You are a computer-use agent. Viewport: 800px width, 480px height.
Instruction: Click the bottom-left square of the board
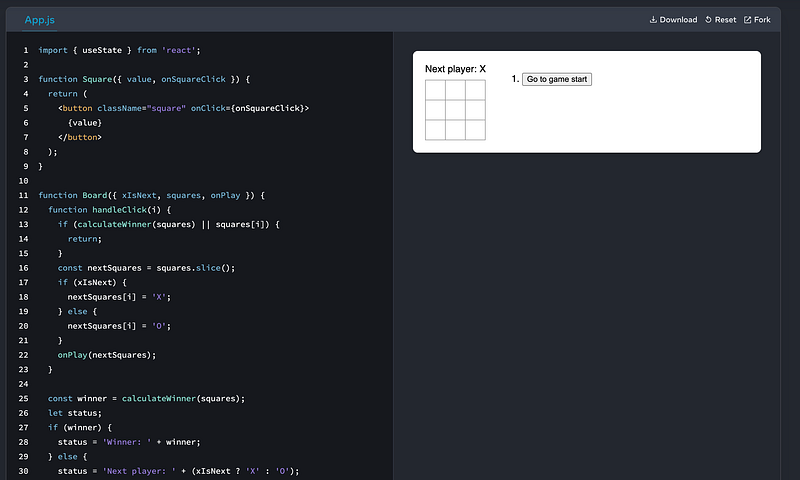(x=435, y=130)
